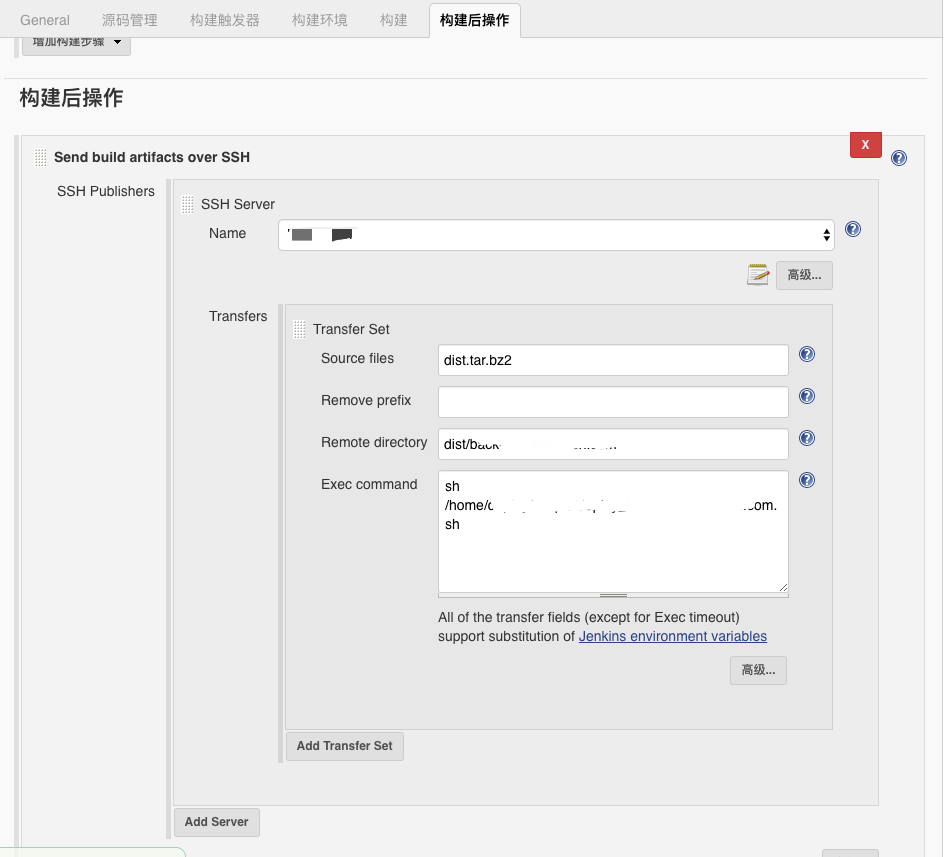The width and height of the screenshot is (945, 857).
Task: Delete SSH publish step with red X
Action: [x=865, y=145]
